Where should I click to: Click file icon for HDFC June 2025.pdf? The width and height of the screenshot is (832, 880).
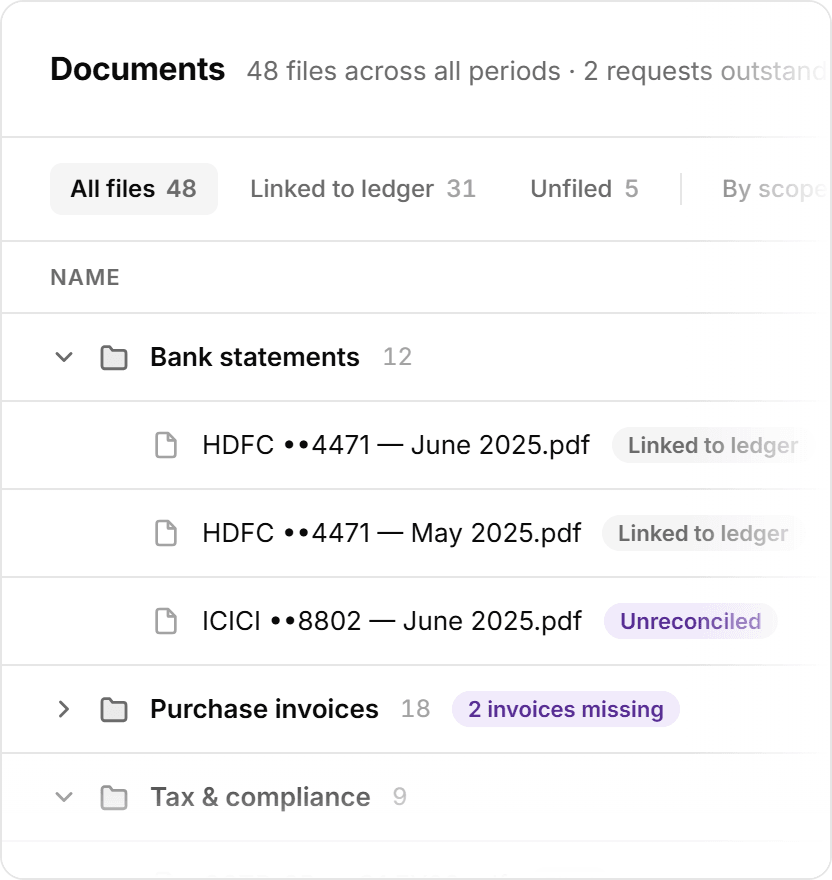[166, 445]
